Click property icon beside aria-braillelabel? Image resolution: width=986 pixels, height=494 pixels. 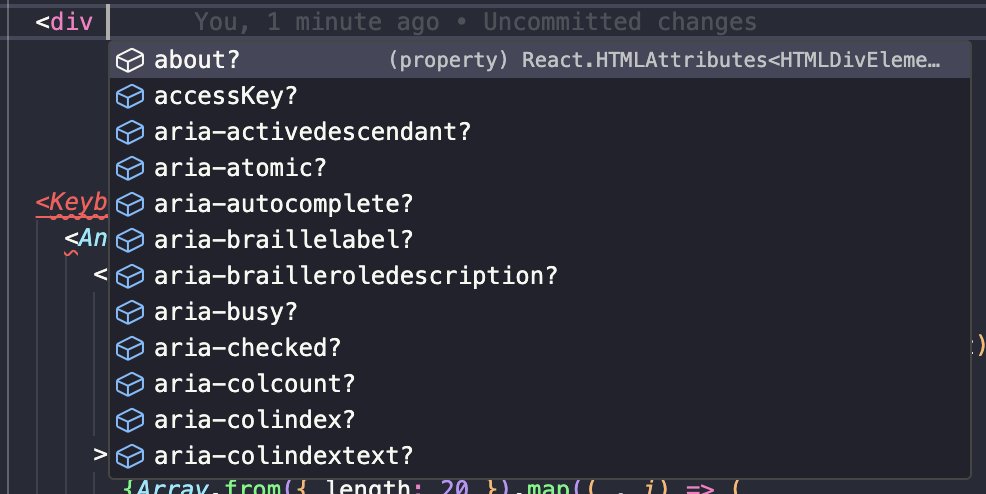click(130, 240)
